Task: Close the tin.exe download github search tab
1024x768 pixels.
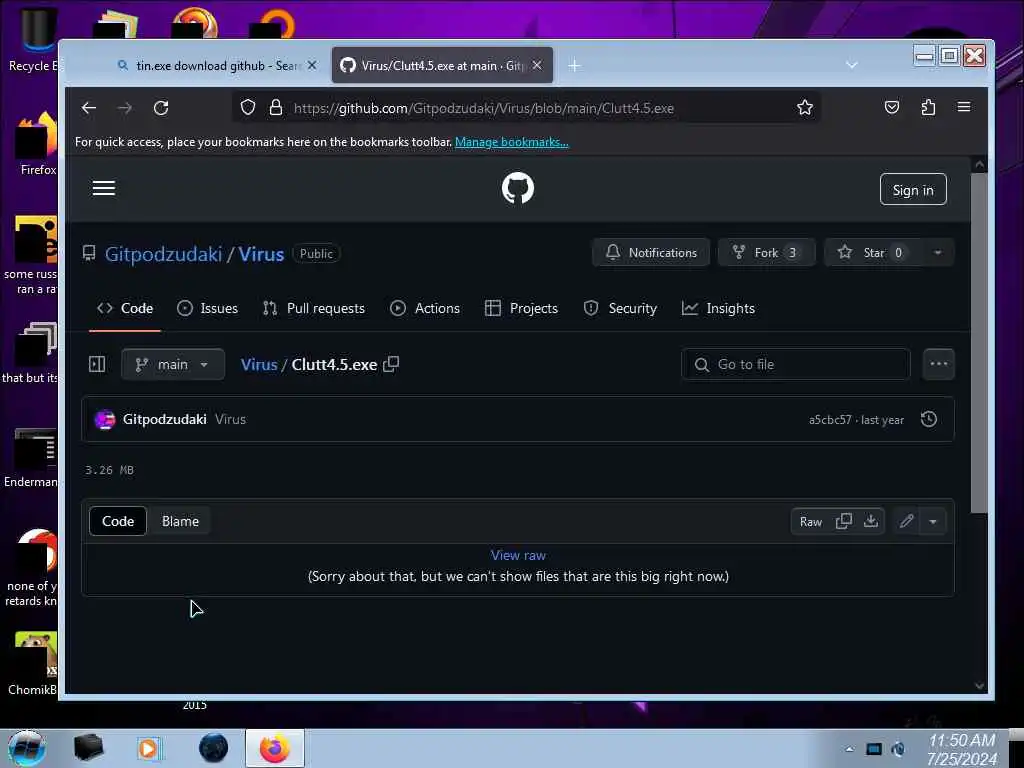Action: (312, 65)
